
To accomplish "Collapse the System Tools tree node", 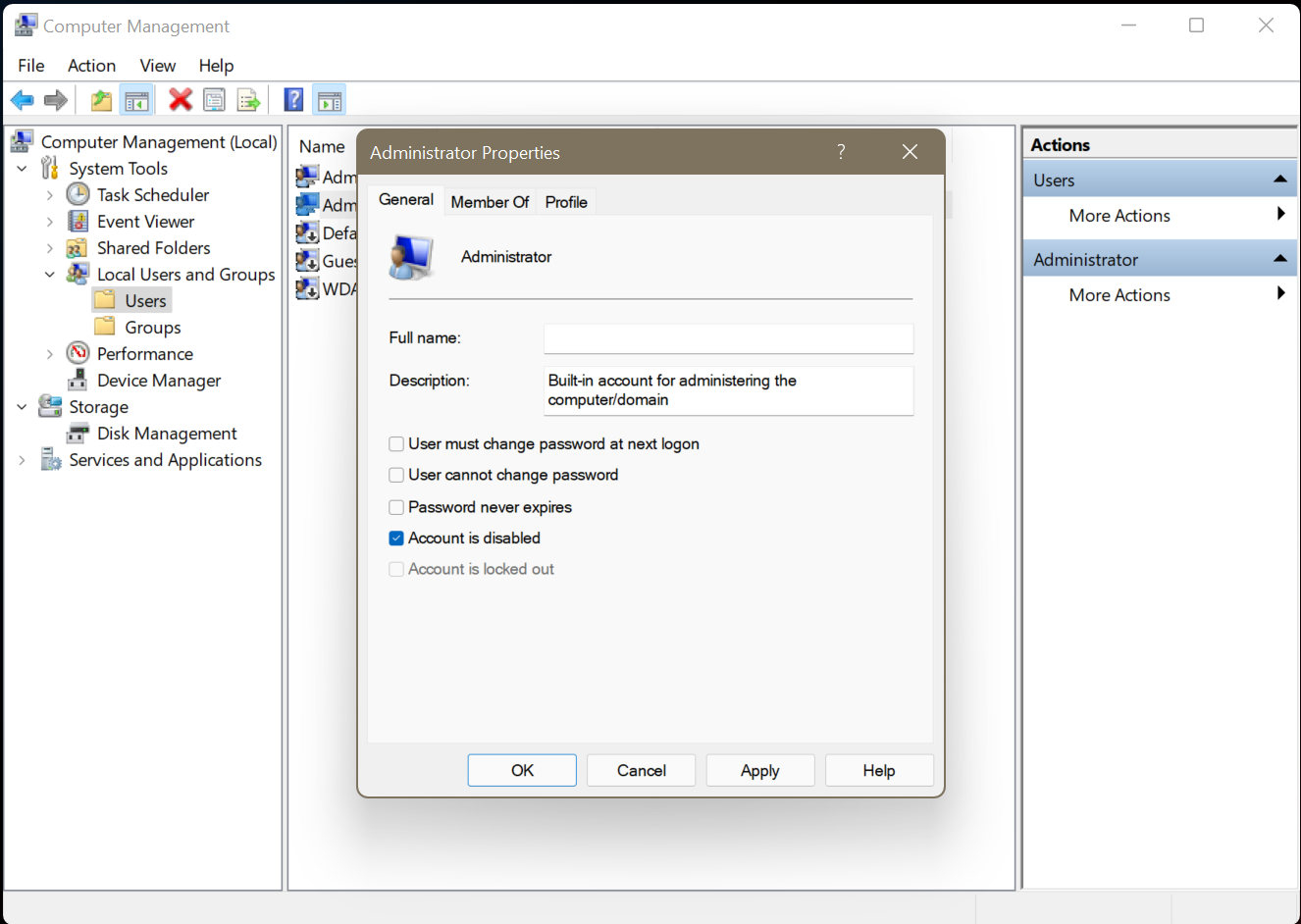I will pos(22,169).
